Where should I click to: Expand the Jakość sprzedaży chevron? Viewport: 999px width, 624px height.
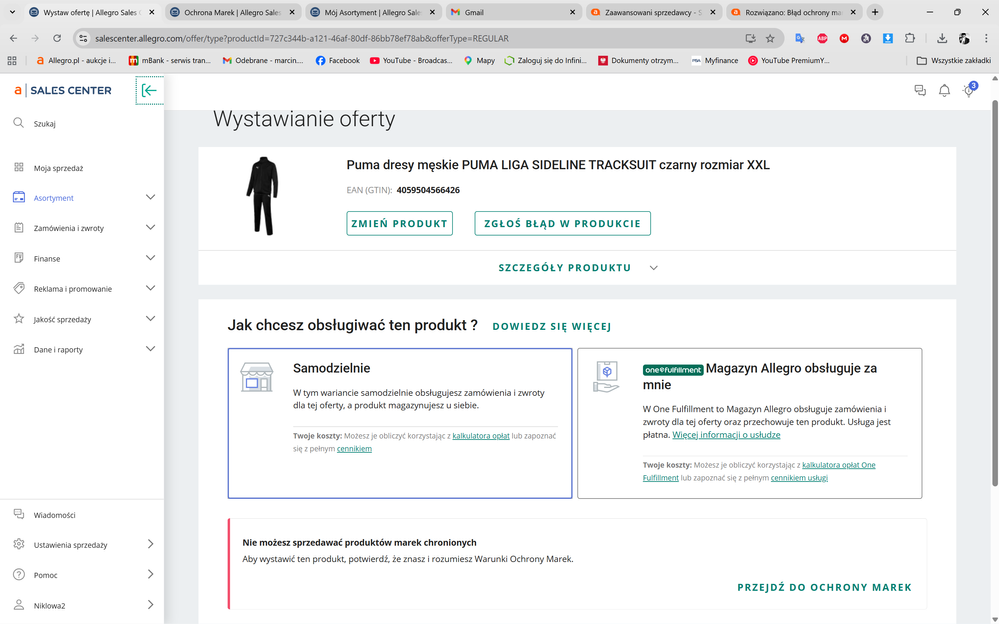click(150, 319)
